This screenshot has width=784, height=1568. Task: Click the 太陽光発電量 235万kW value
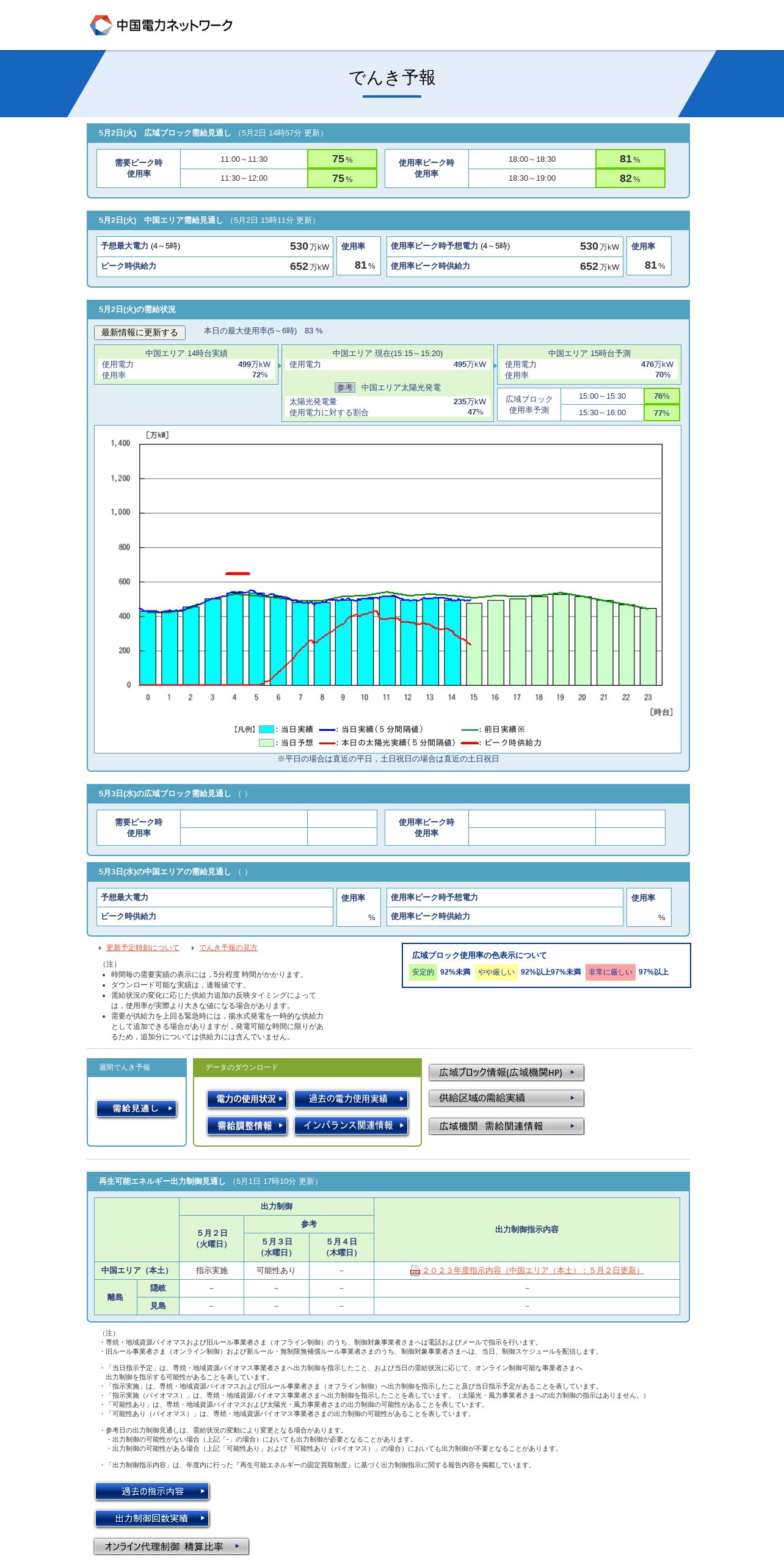[470, 401]
